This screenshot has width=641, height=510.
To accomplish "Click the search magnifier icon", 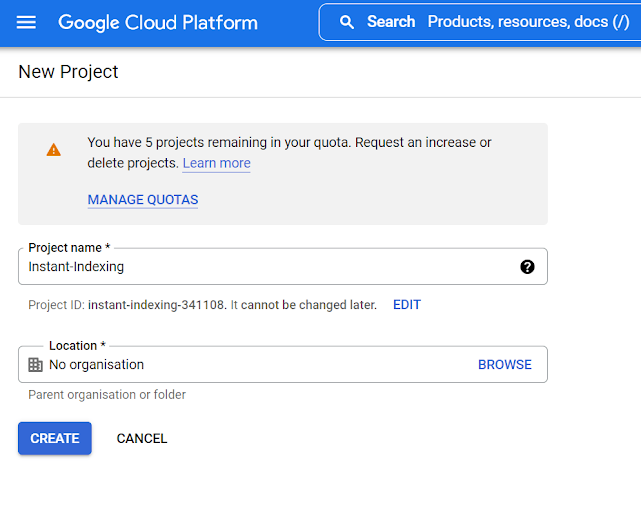I will coord(347,22).
